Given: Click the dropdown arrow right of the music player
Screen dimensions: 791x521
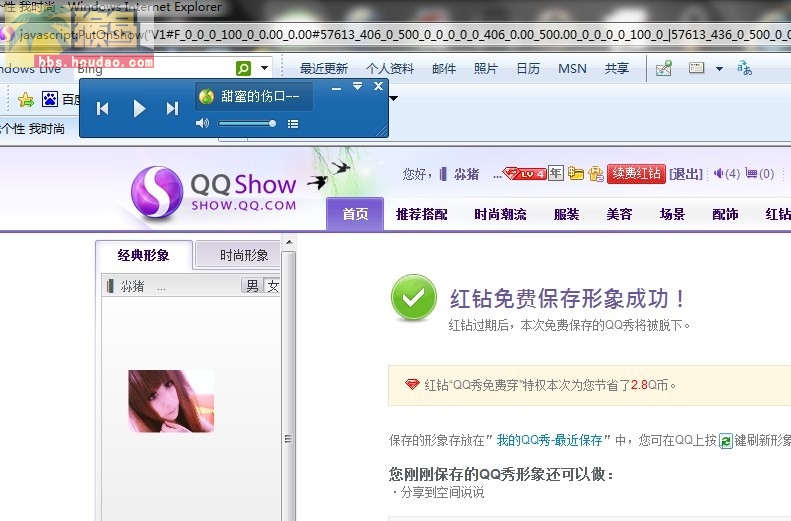Looking at the screenshot, I should click(x=393, y=98).
